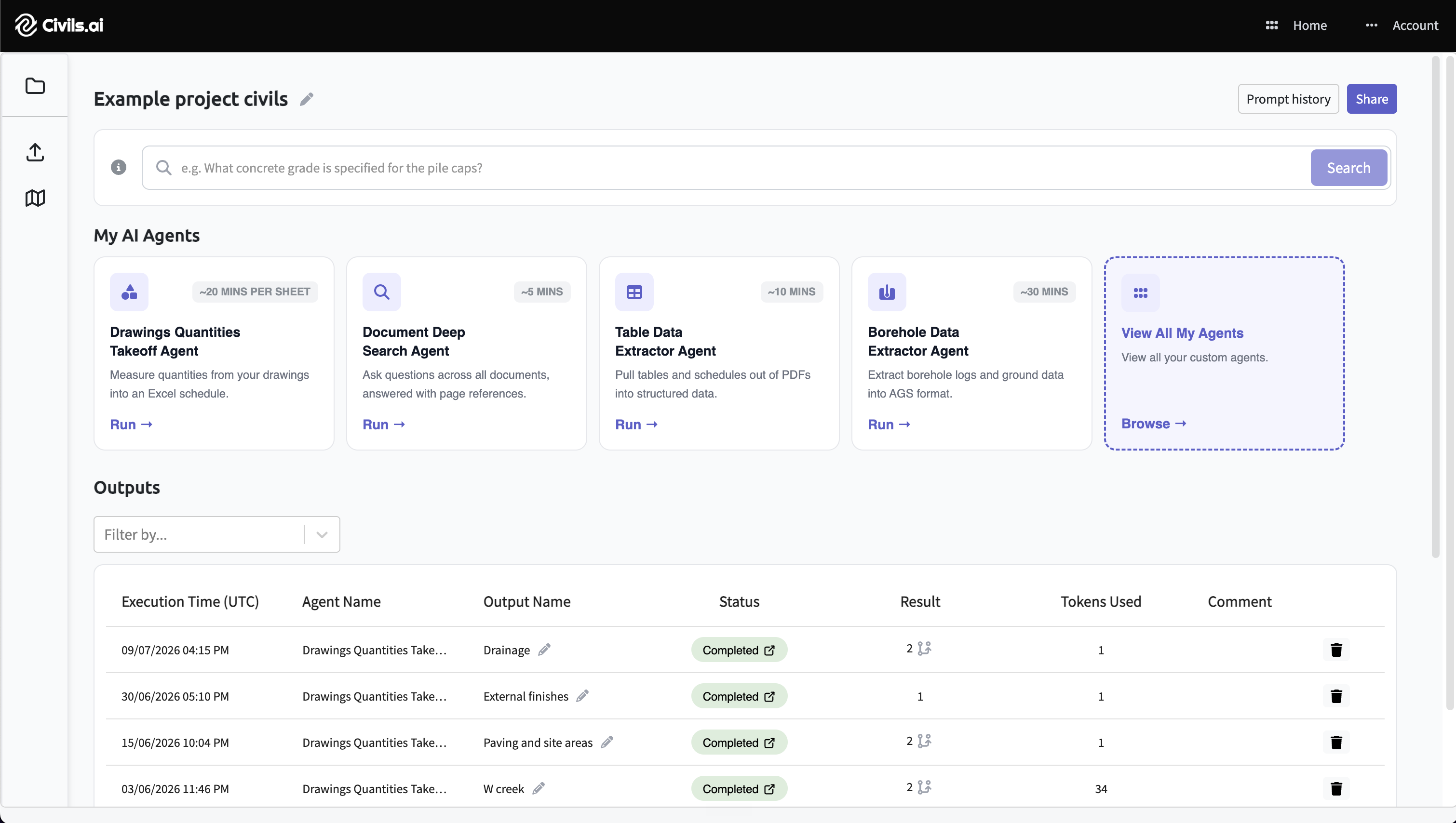The width and height of the screenshot is (1456, 823).
Task: Open Completed result for Paving and site areas
Action: (x=739, y=742)
